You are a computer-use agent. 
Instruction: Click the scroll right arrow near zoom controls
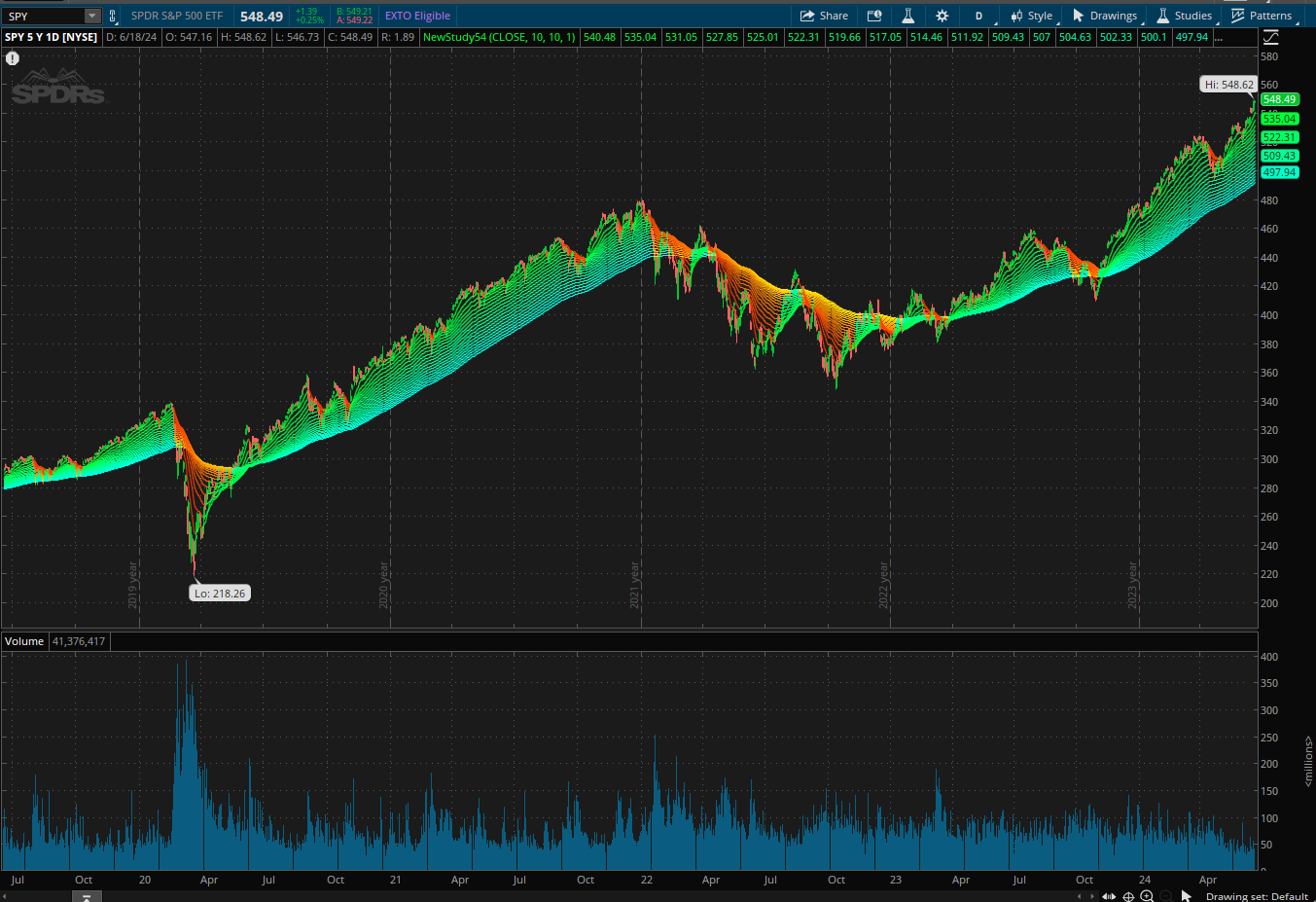point(1092,896)
